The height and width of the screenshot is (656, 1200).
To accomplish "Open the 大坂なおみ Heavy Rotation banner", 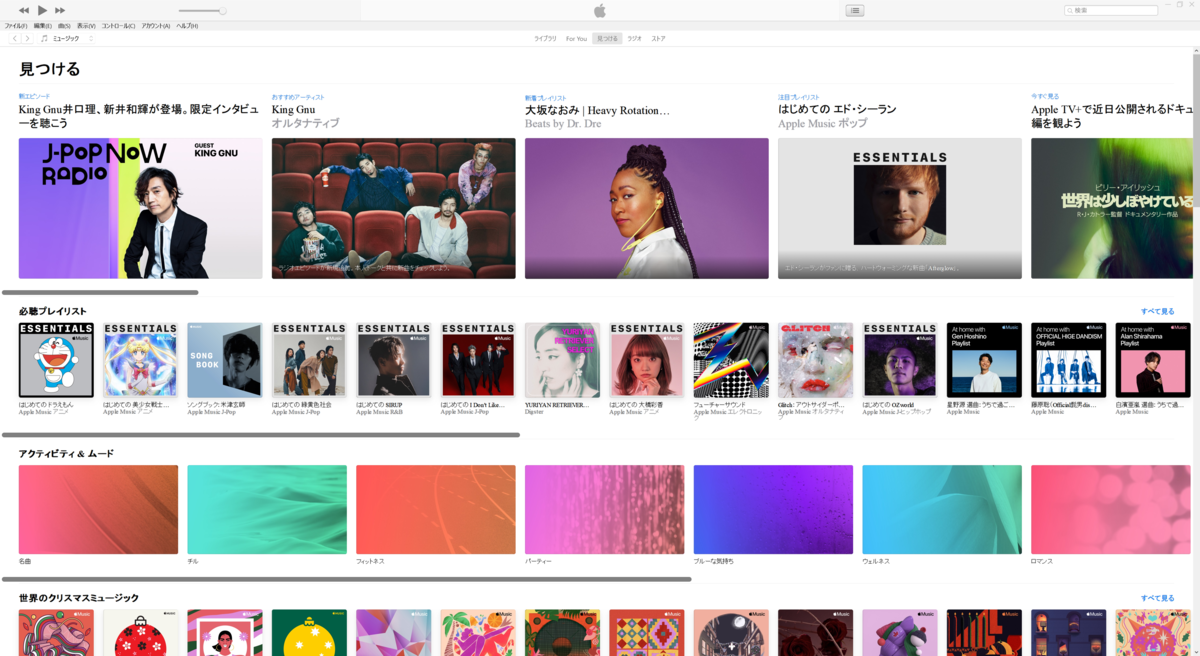I will click(x=647, y=208).
